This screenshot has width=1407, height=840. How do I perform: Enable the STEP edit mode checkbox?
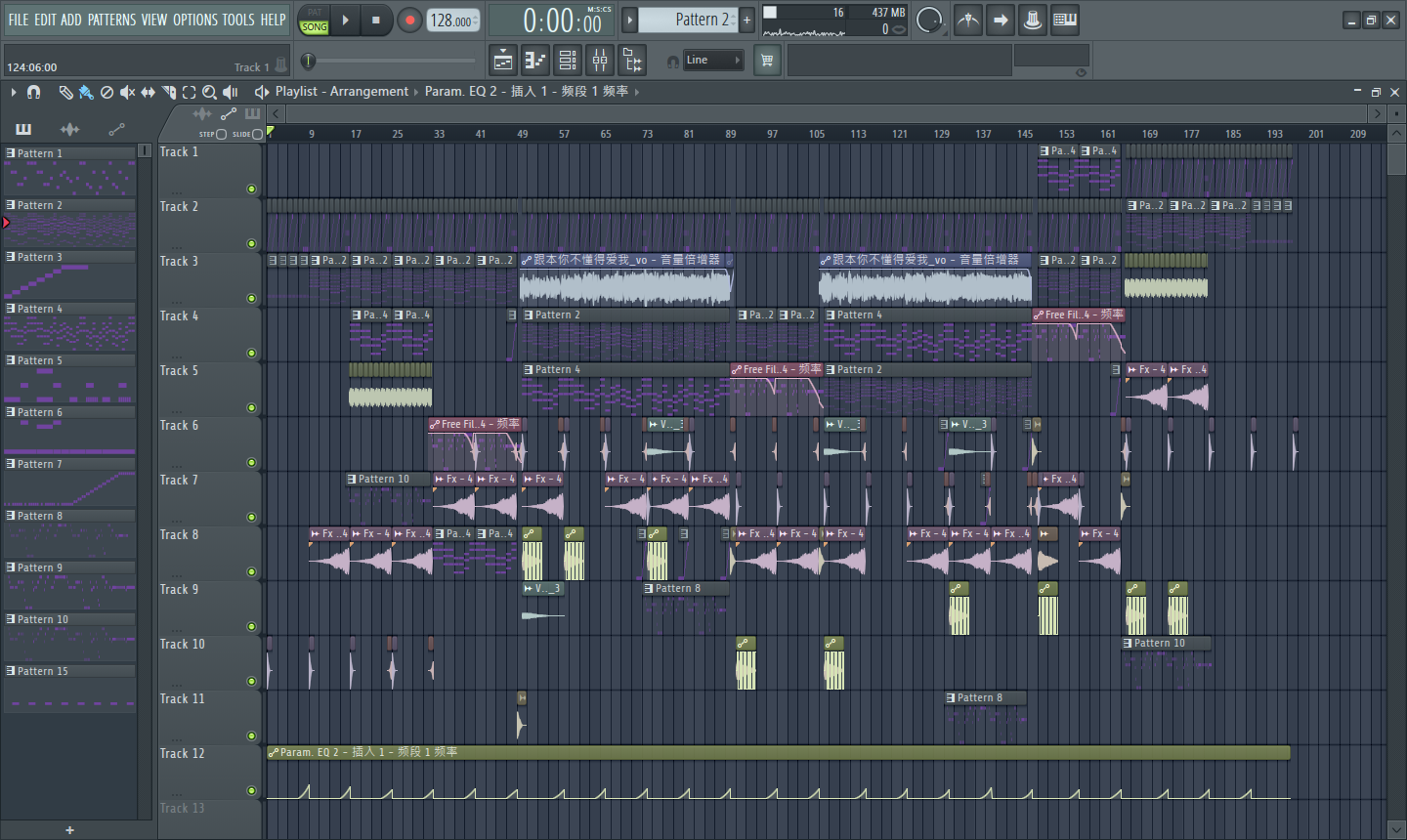pos(221,134)
